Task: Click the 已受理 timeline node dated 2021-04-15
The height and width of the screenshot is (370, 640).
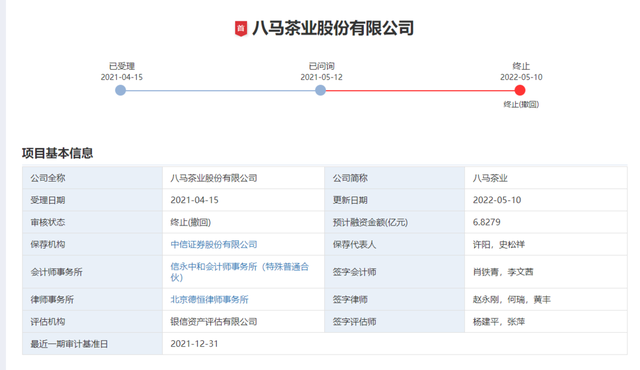Action: (120, 90)
